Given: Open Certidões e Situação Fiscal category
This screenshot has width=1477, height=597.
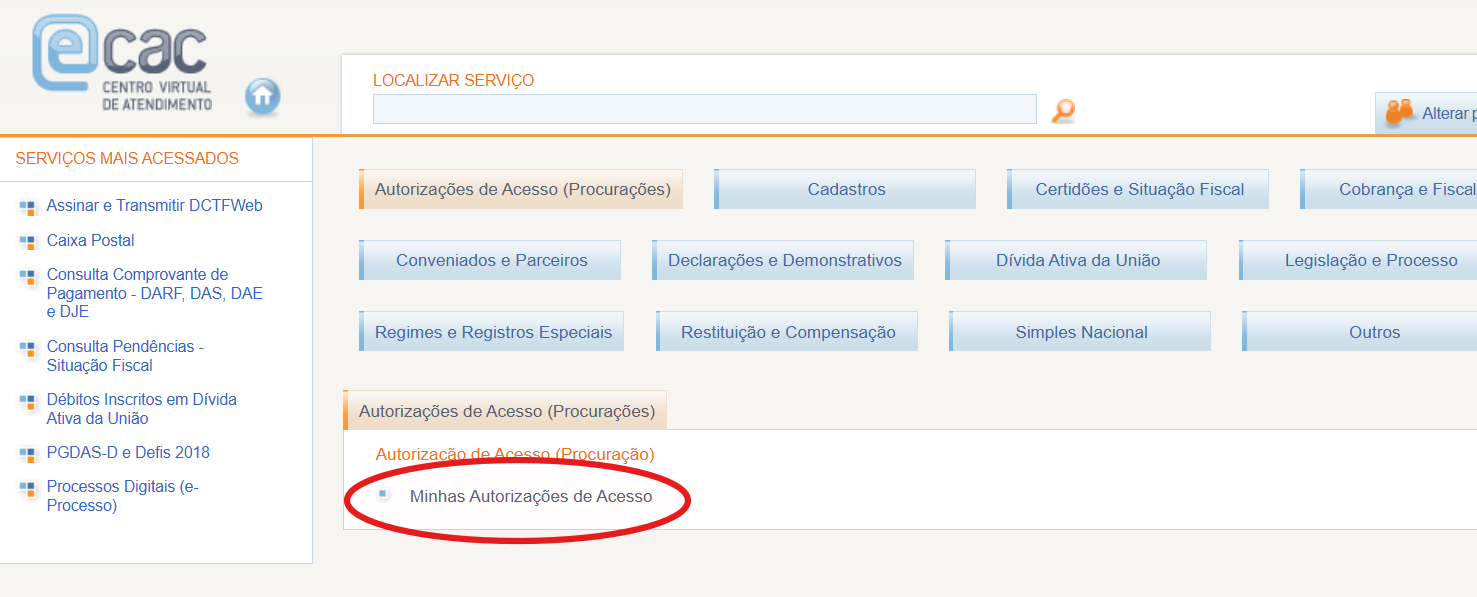Looking at the screenshot, I should click(x=1139, y=189).
